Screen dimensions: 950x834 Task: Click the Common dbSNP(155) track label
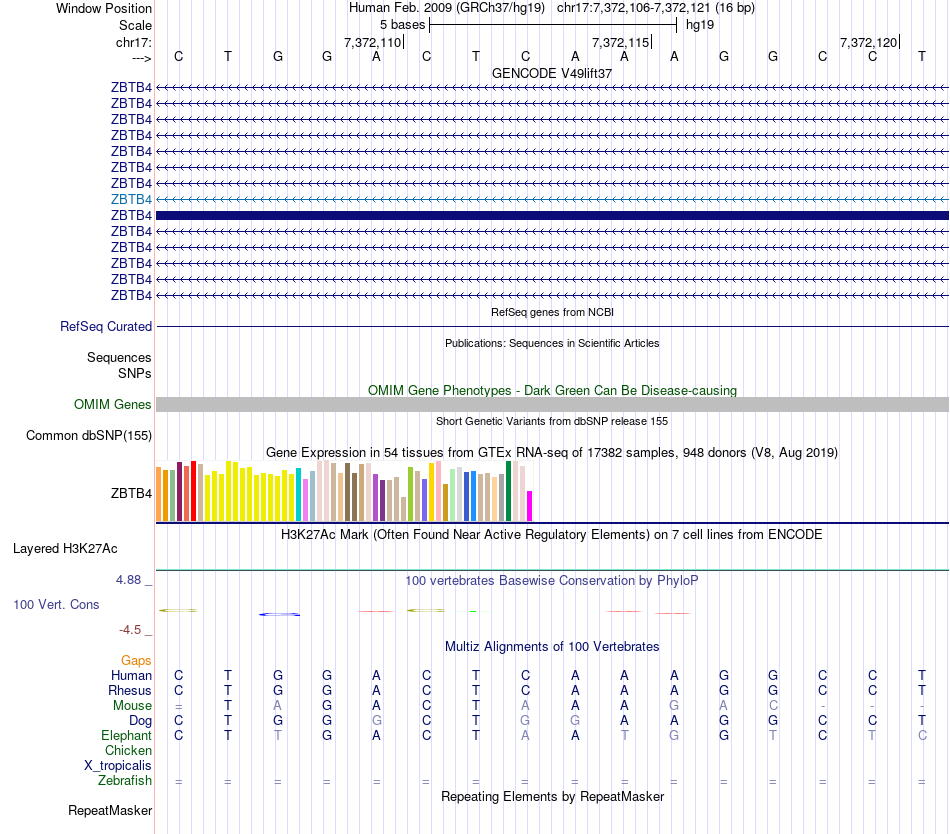89,435
